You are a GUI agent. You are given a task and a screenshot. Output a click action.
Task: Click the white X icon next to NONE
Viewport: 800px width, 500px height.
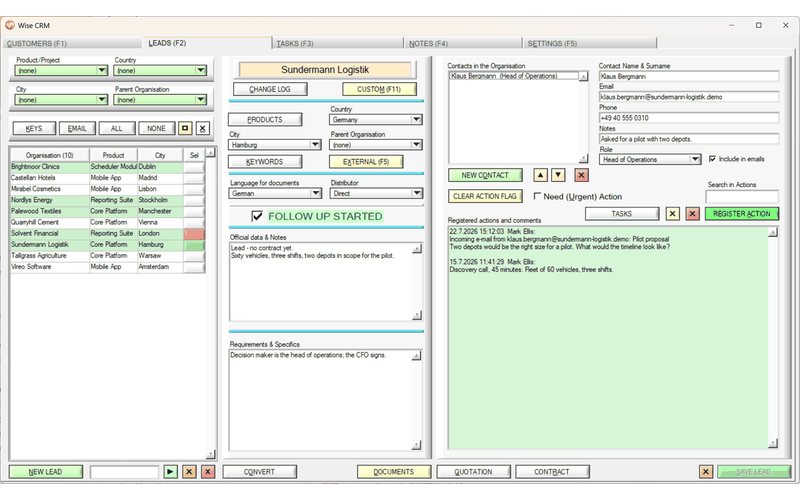point(203,128)
